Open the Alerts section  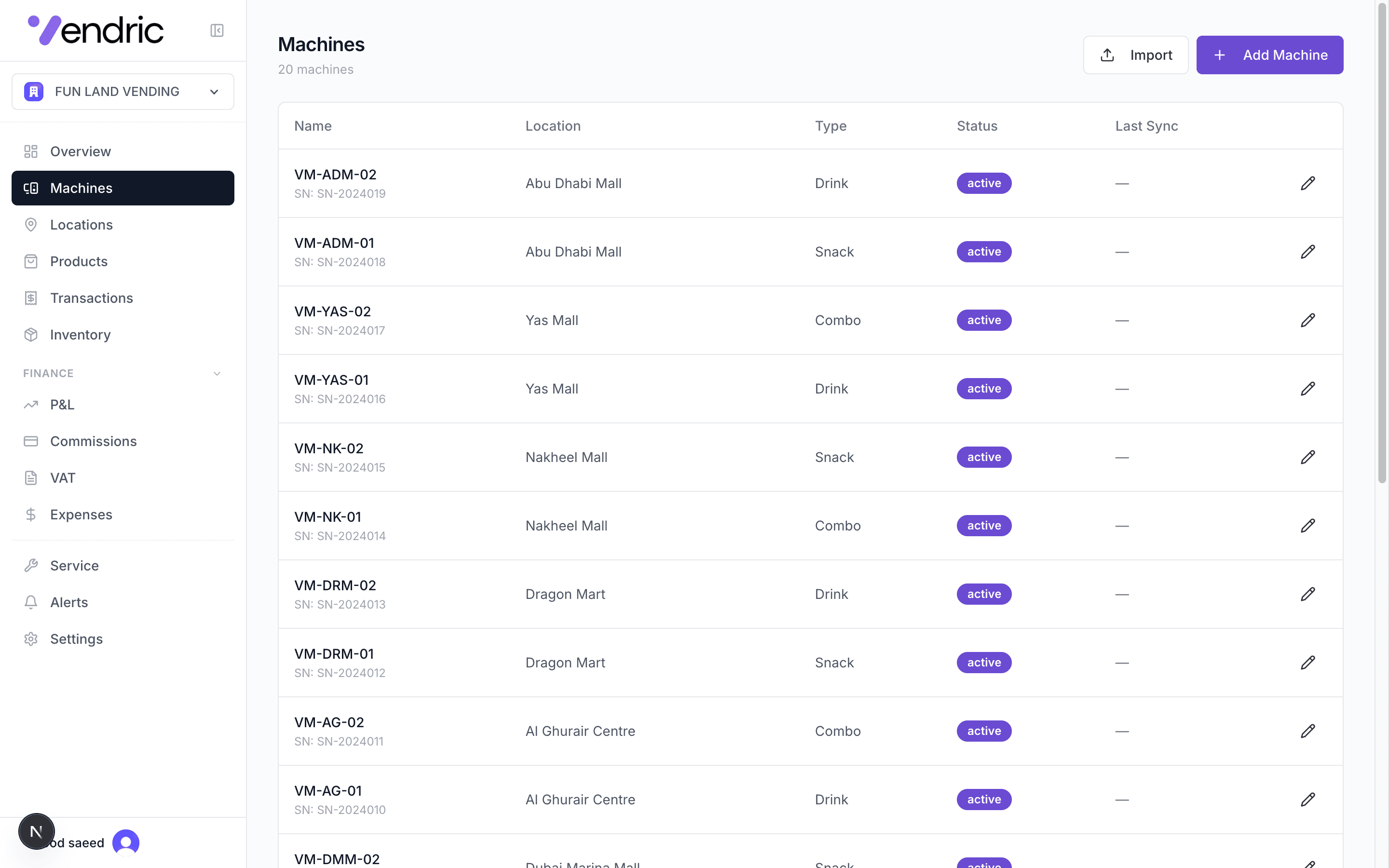pyautogui.click(x=69, y=602)
